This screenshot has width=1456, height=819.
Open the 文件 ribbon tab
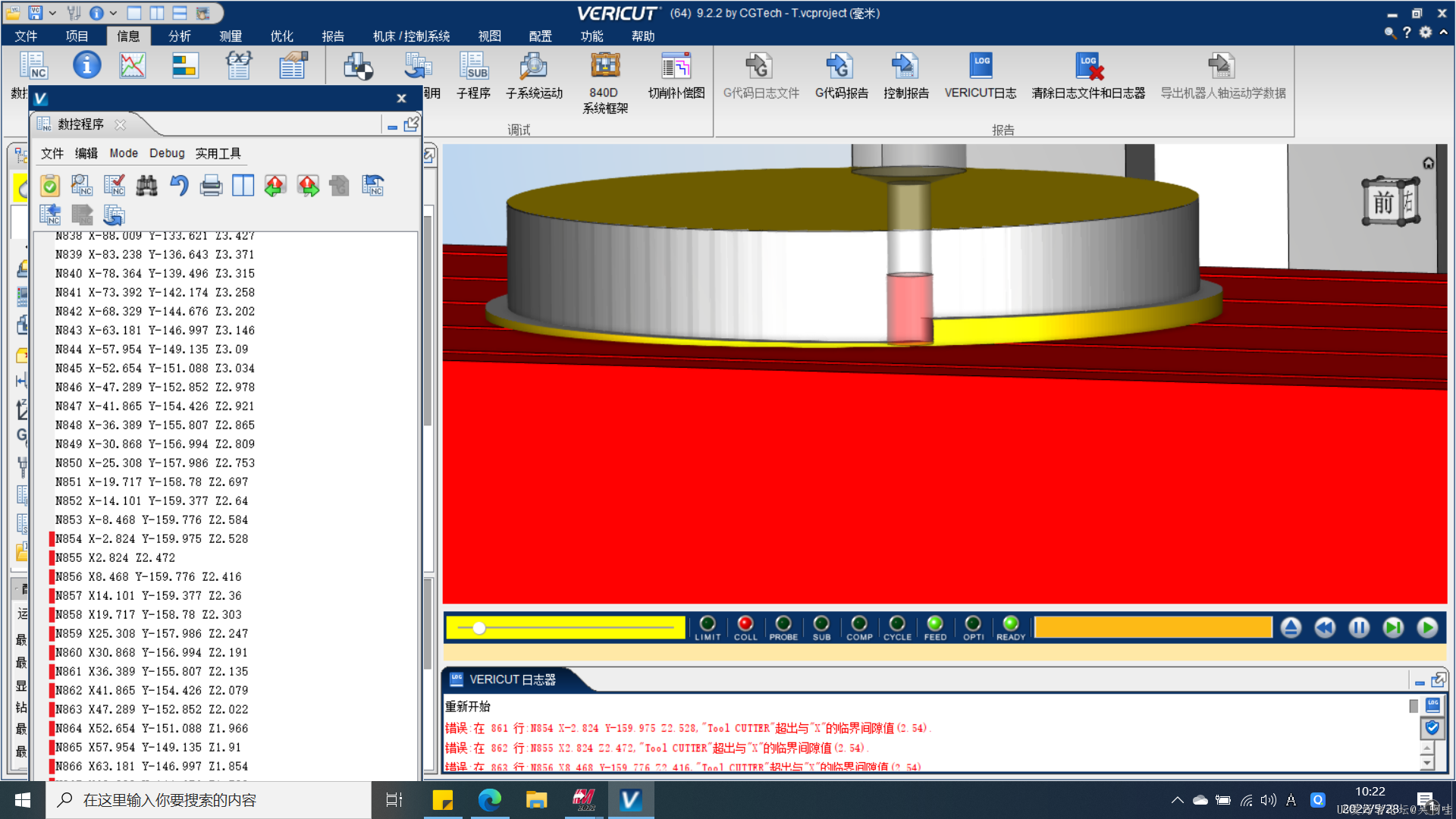[26, 36]
